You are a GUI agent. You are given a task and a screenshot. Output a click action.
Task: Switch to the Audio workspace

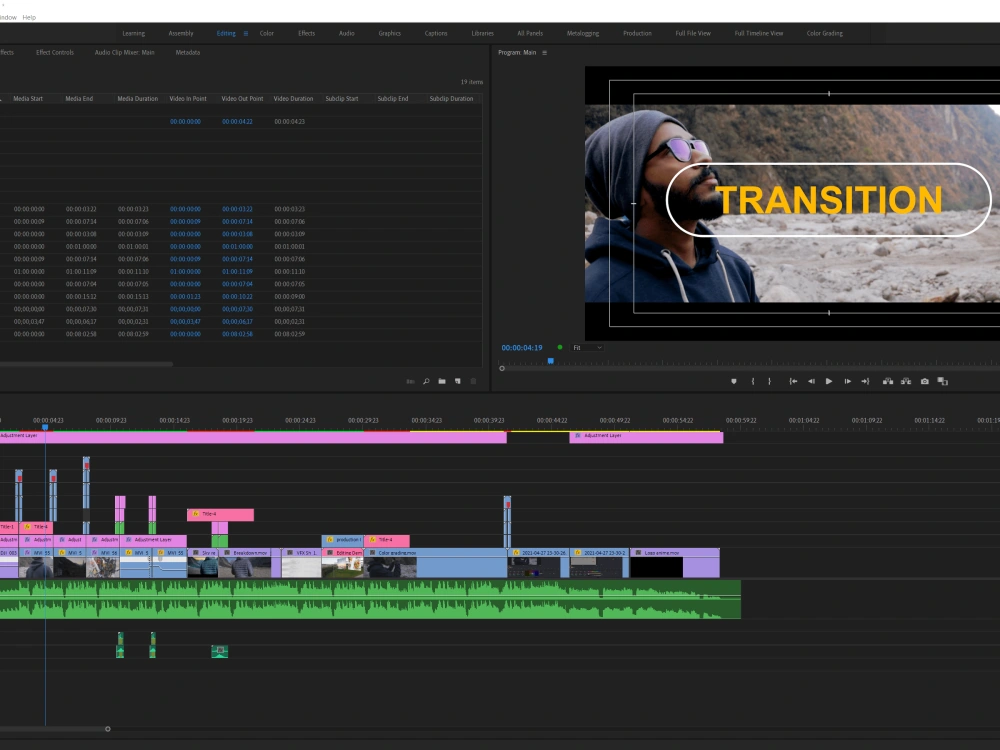[347, 33]
